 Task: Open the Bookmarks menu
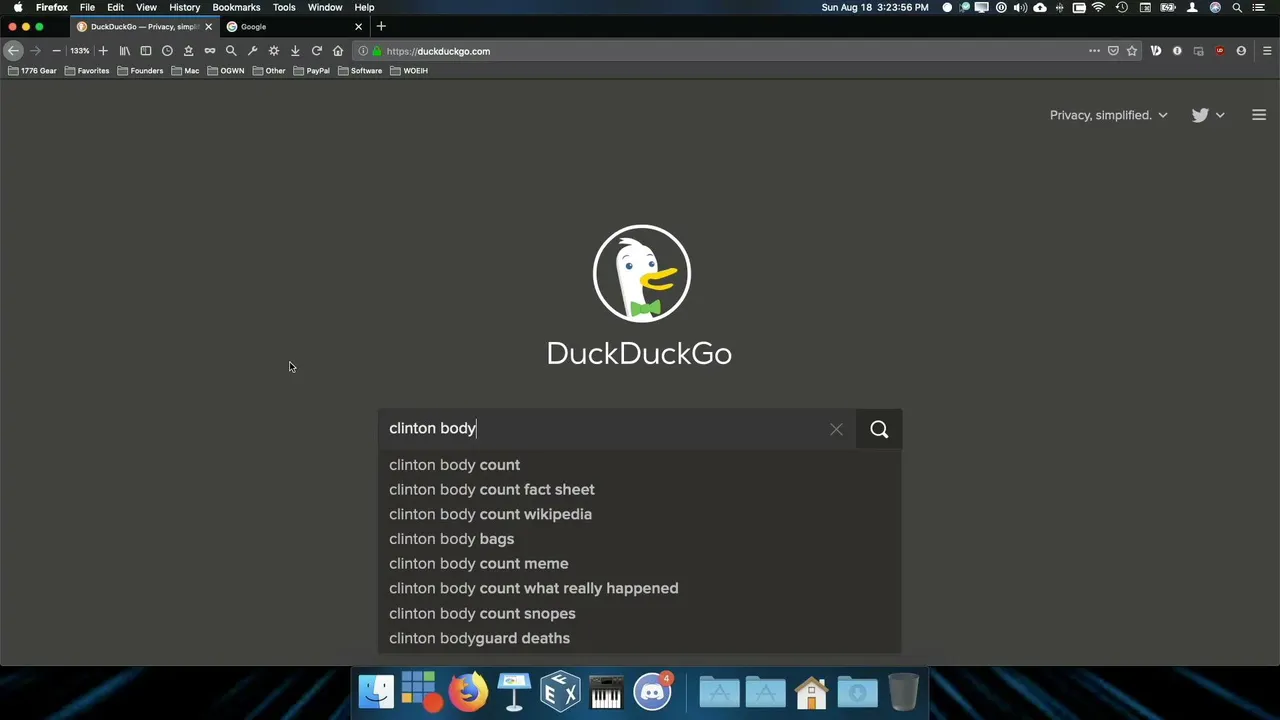(236, 7)
